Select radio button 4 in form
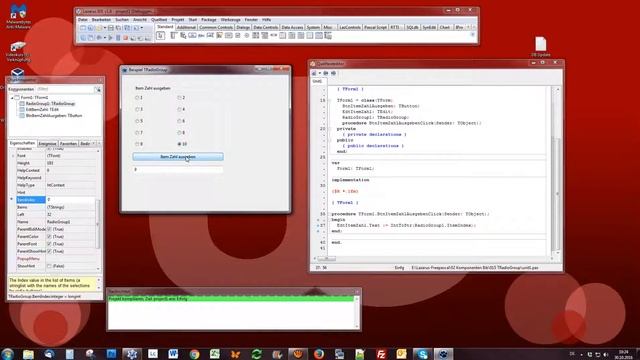Screen dimensions: 640x360 (179, 109)
